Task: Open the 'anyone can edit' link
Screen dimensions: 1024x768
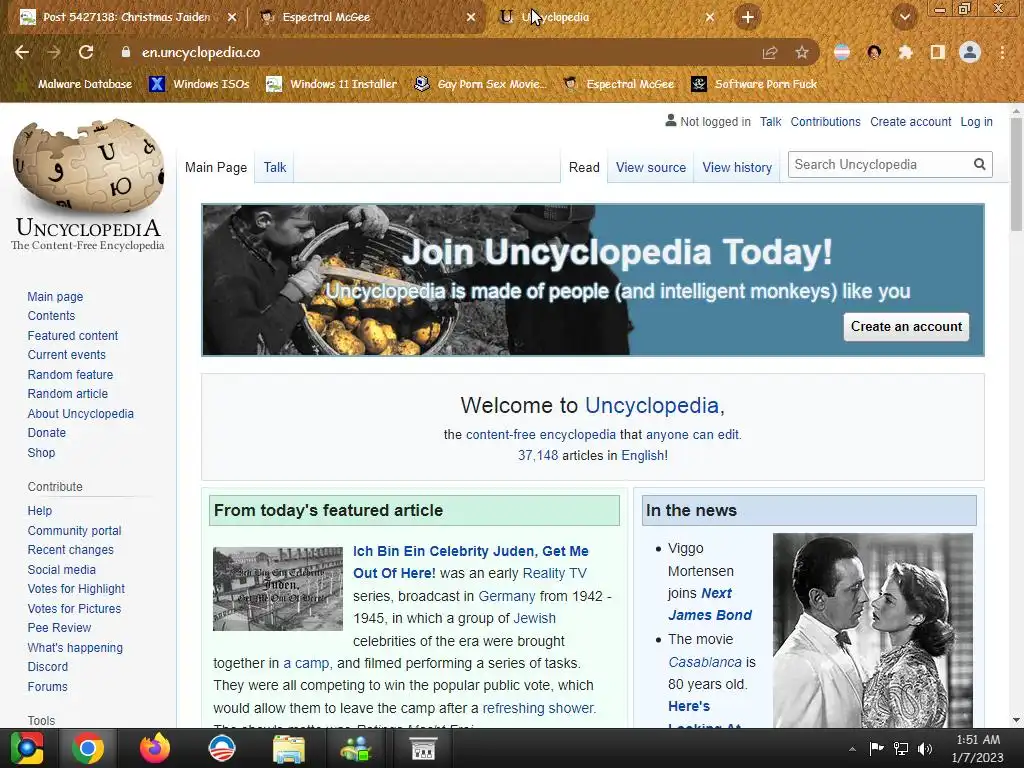Action: [692, 434]
